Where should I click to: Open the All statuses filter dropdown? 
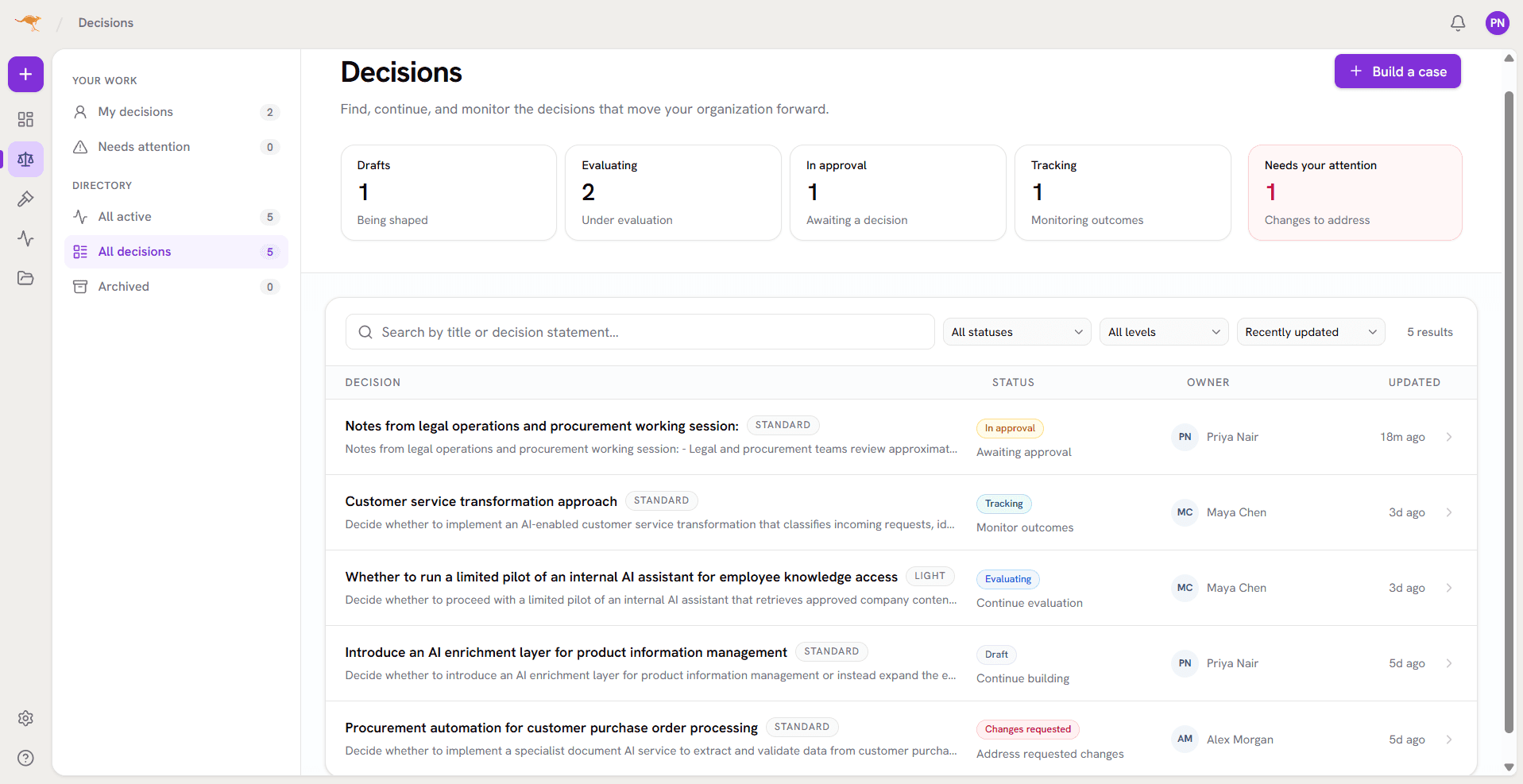tap(1017, 332)
